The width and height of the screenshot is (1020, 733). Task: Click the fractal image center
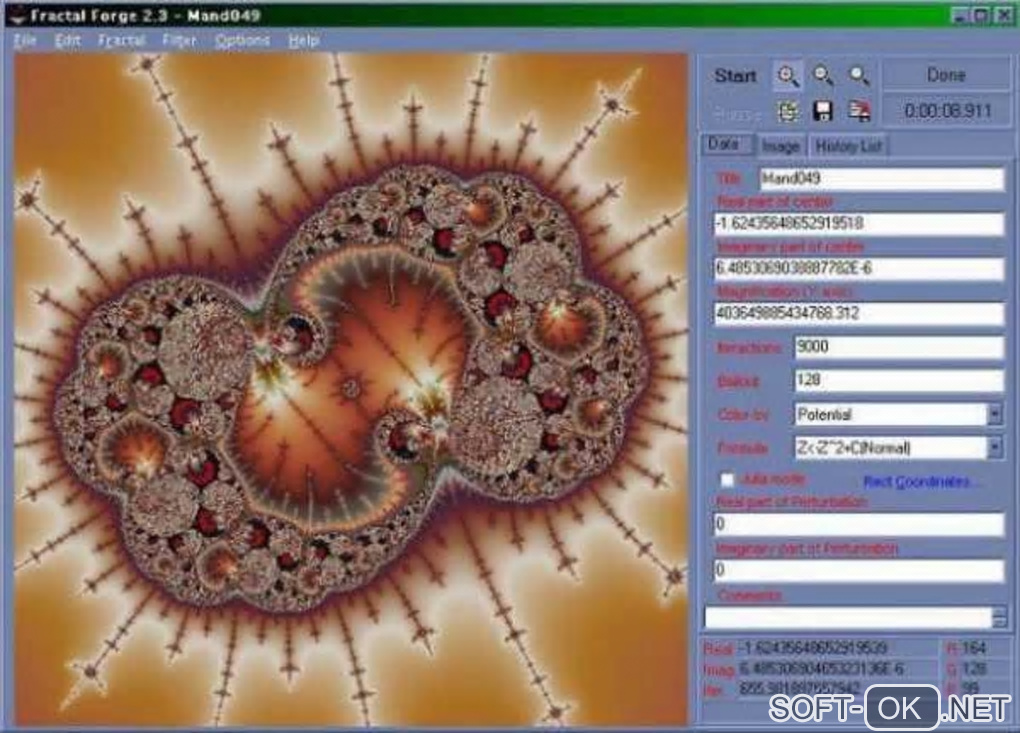[351, 389]
